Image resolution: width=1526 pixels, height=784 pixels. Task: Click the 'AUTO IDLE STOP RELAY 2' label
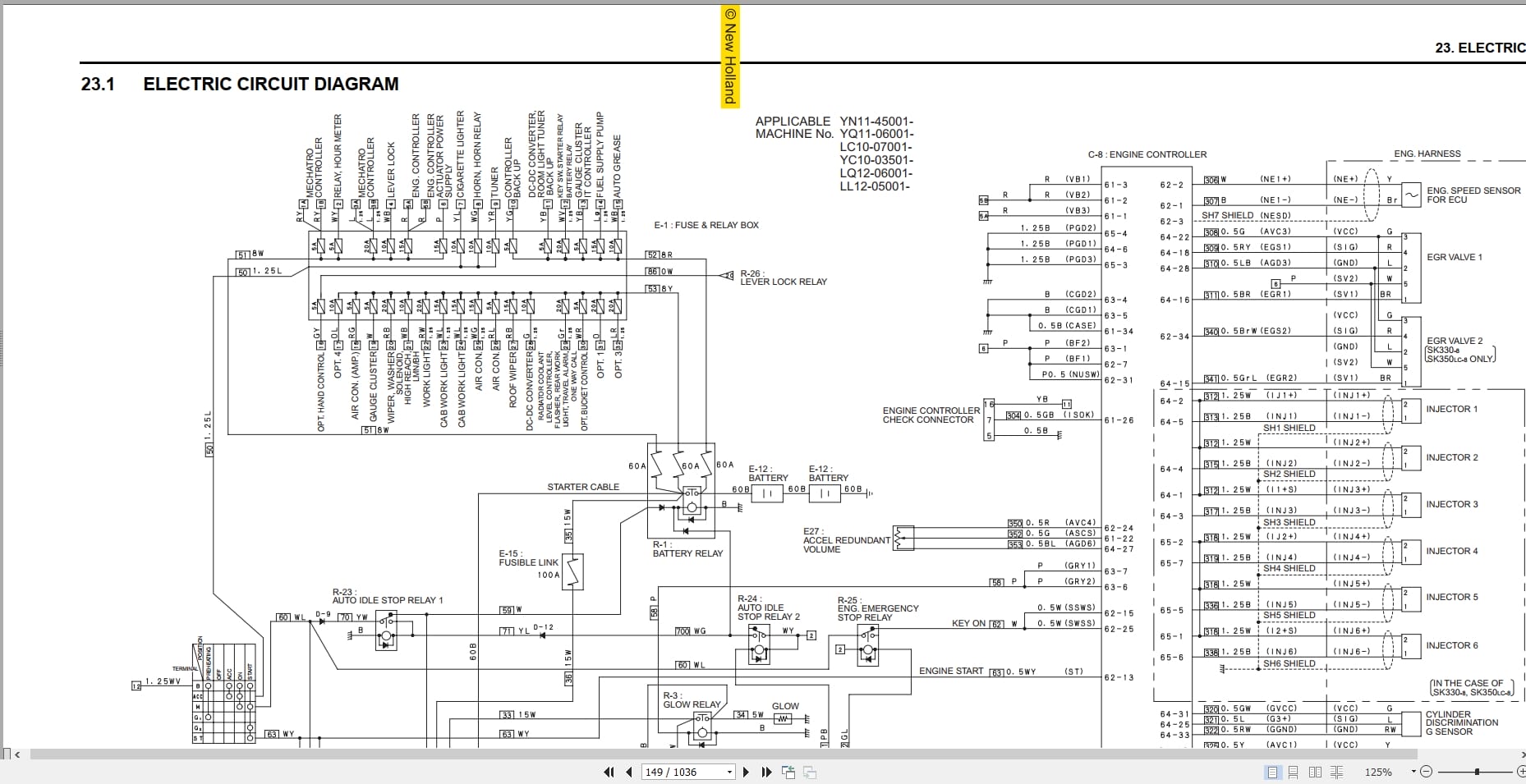pyautogui.click(x=768, y=612)
